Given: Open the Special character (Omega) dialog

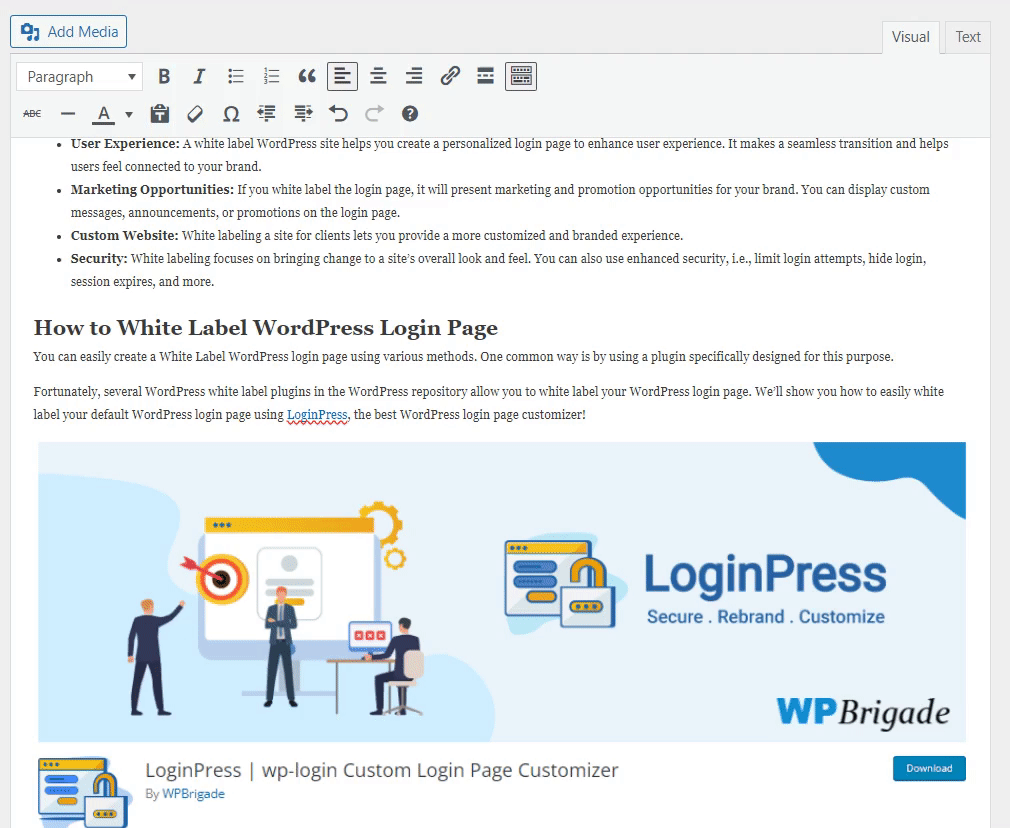Looking at the screenshot, I should [231, 114].
